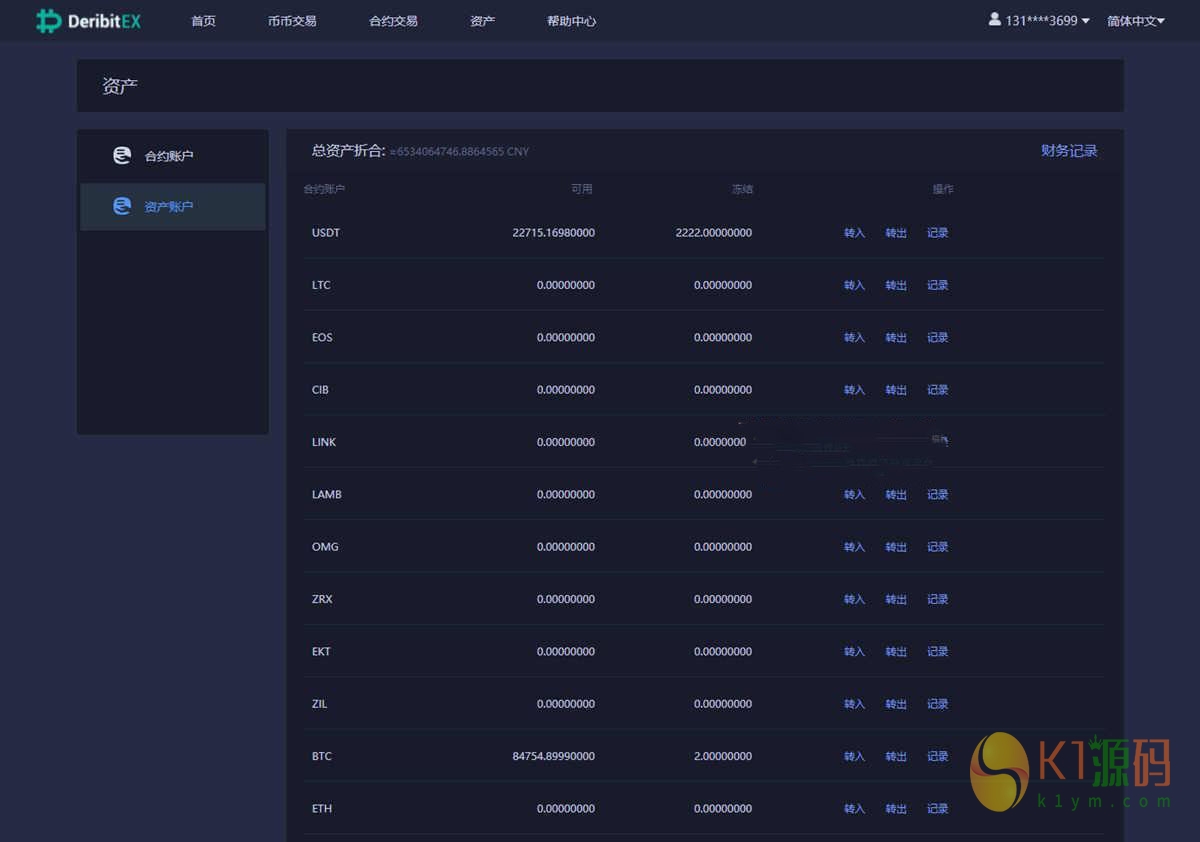Select 资产 in the top navigation

[x=482, y=21]
